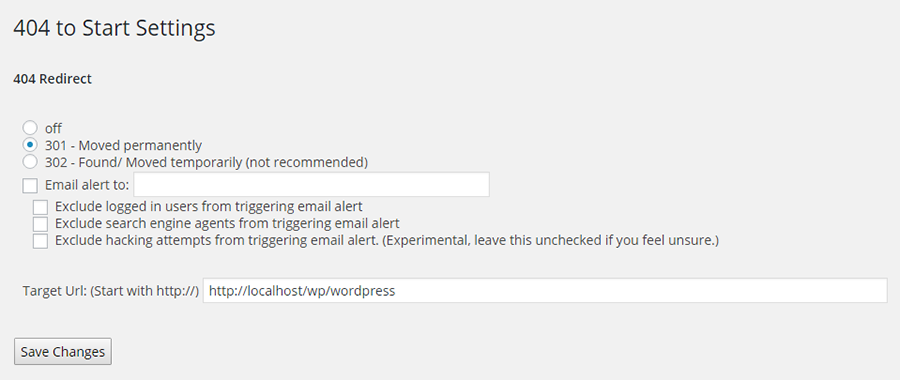Click the "Email alert to:" label text
The width and height of the screenshot is (900, 380).
tap(87, 185)
